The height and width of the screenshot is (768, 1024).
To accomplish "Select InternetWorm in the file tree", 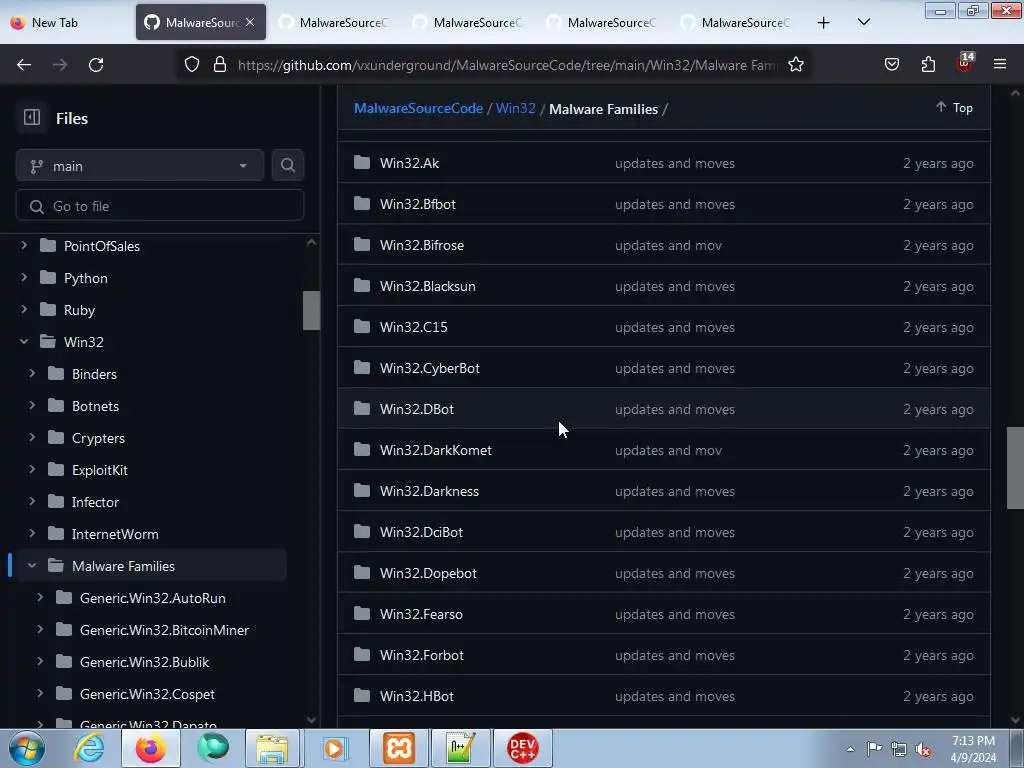I will tap(115, 534).
